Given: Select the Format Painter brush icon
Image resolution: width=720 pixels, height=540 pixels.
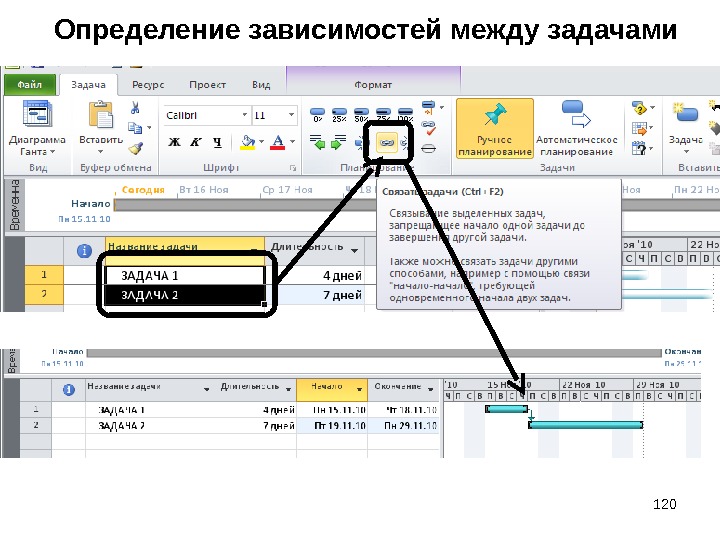Looking at the screenshot, I should pos(135,148).
